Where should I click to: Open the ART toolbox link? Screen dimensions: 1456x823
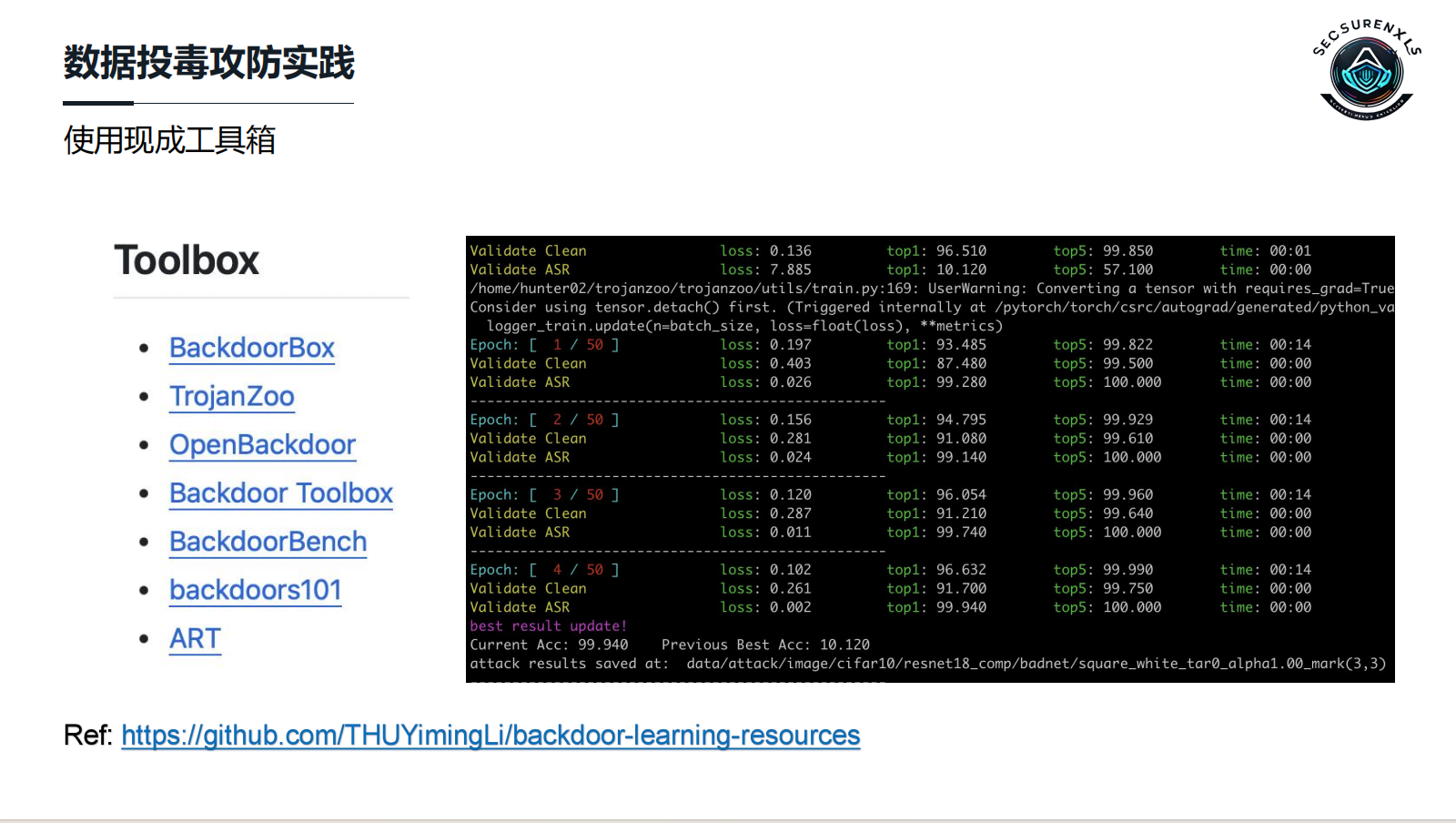coord(195,638)
